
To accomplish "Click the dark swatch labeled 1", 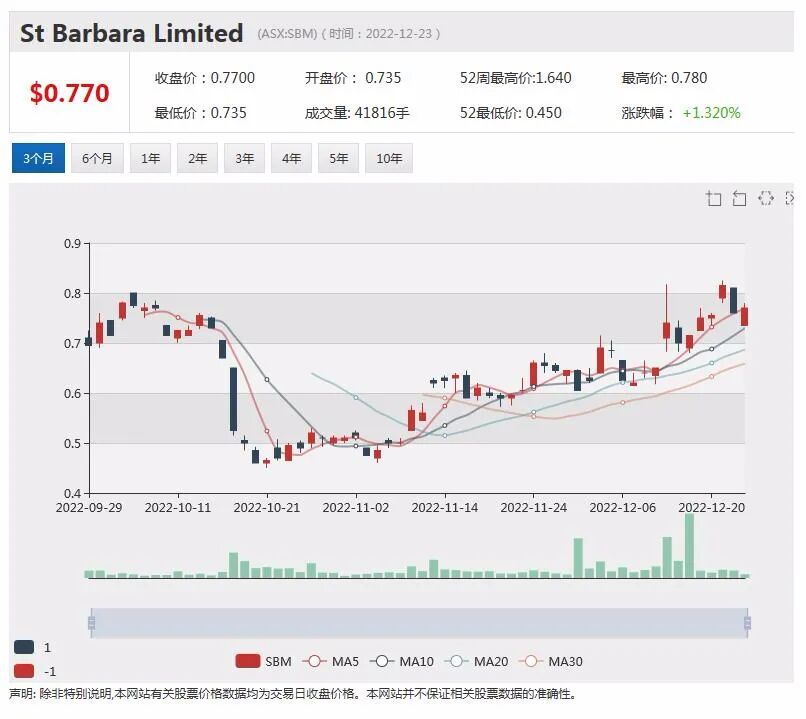I will click(24, 647).
